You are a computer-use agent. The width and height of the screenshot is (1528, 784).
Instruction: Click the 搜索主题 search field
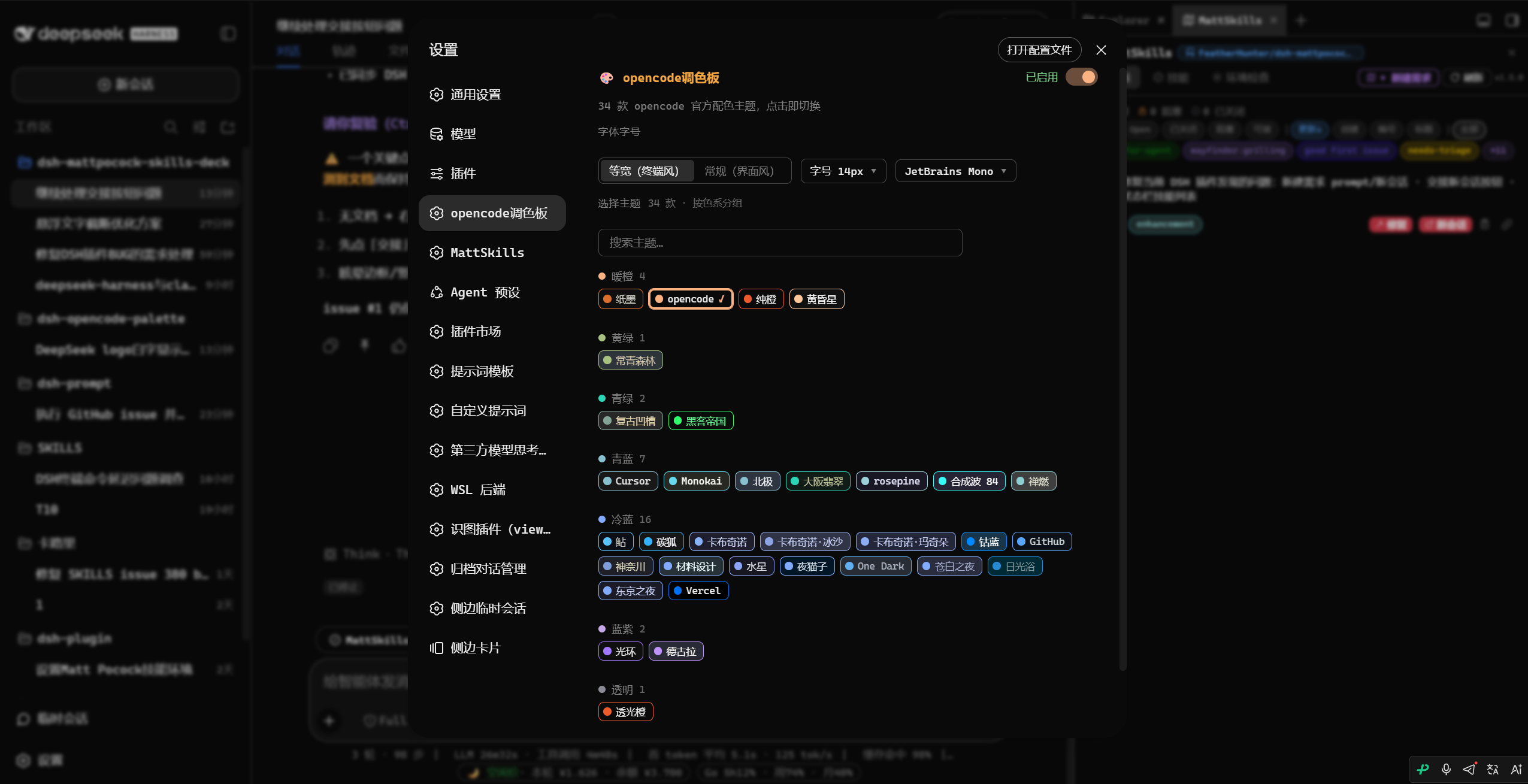[780, 243]
